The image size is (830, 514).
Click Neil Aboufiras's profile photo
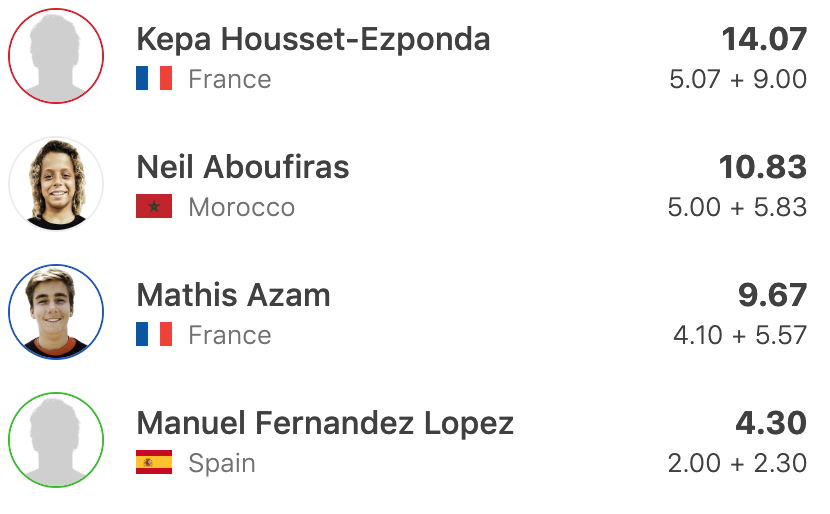click(56, 184)
